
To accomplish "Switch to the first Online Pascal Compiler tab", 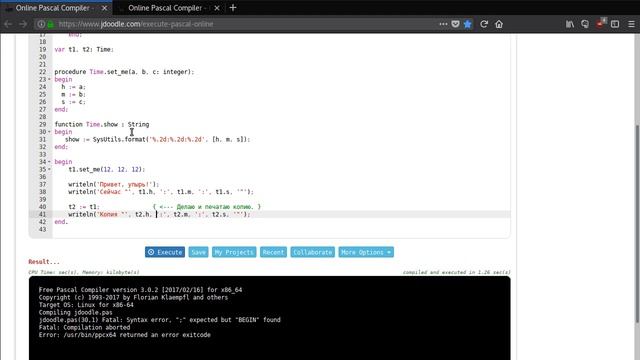I will pos(56,8).
